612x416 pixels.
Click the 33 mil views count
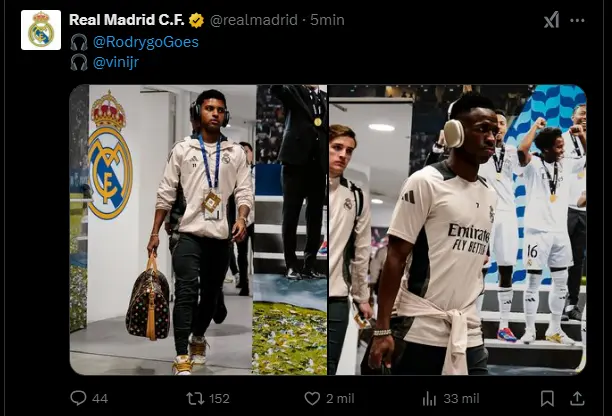pos(461,398)
